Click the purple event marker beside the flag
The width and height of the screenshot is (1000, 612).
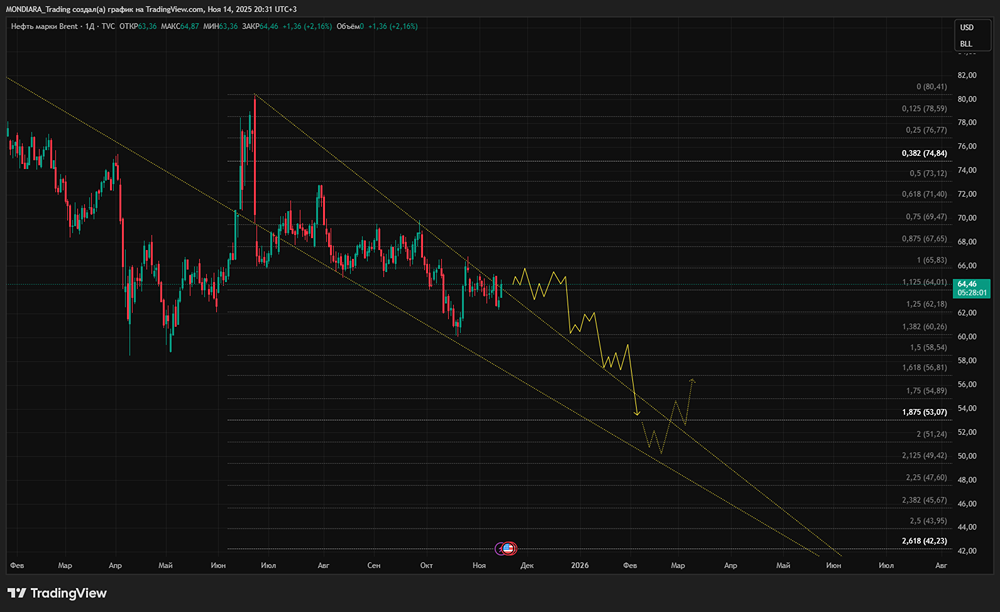point(500,548)
